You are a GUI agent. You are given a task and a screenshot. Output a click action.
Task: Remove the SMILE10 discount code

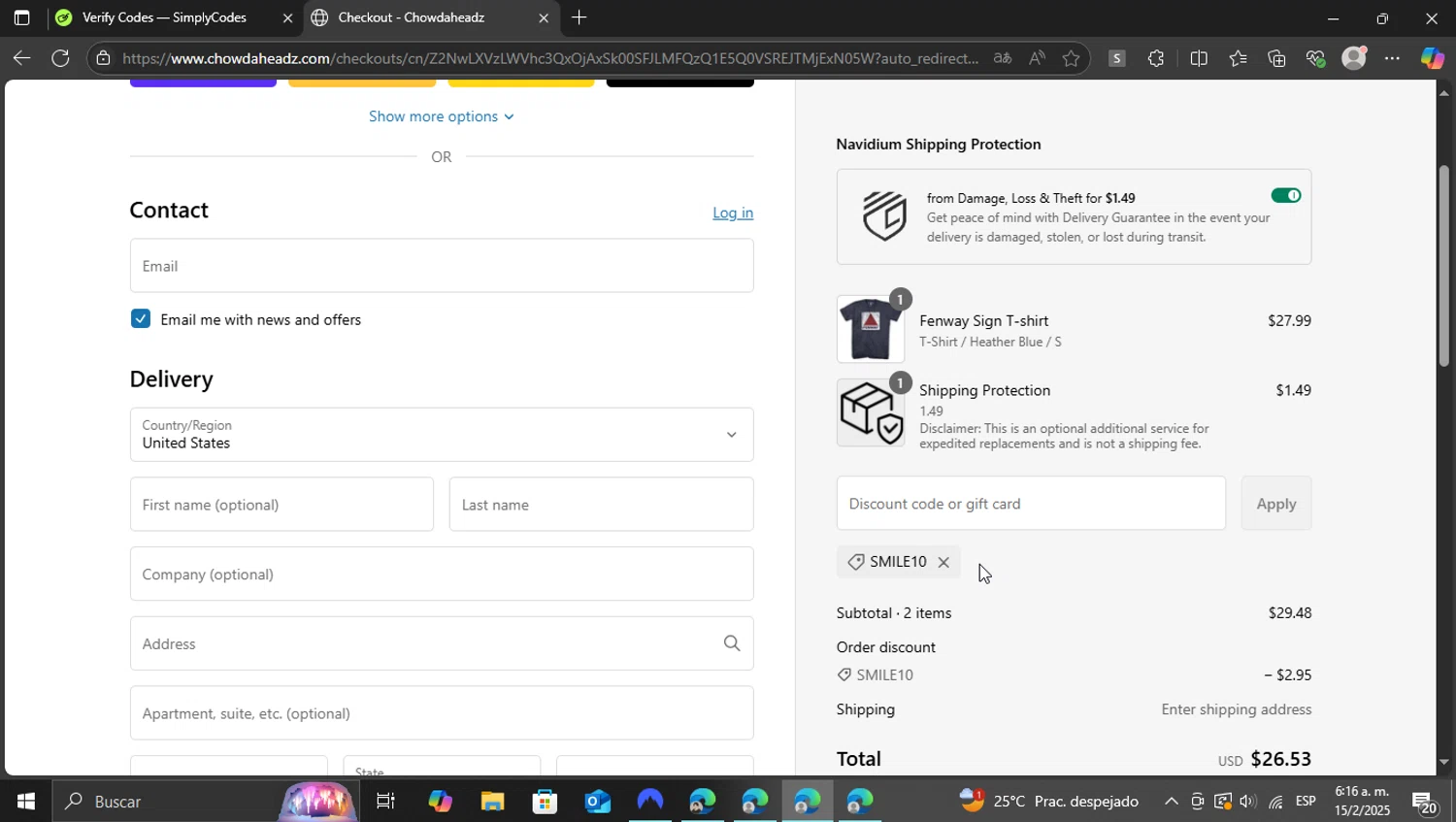943,562
